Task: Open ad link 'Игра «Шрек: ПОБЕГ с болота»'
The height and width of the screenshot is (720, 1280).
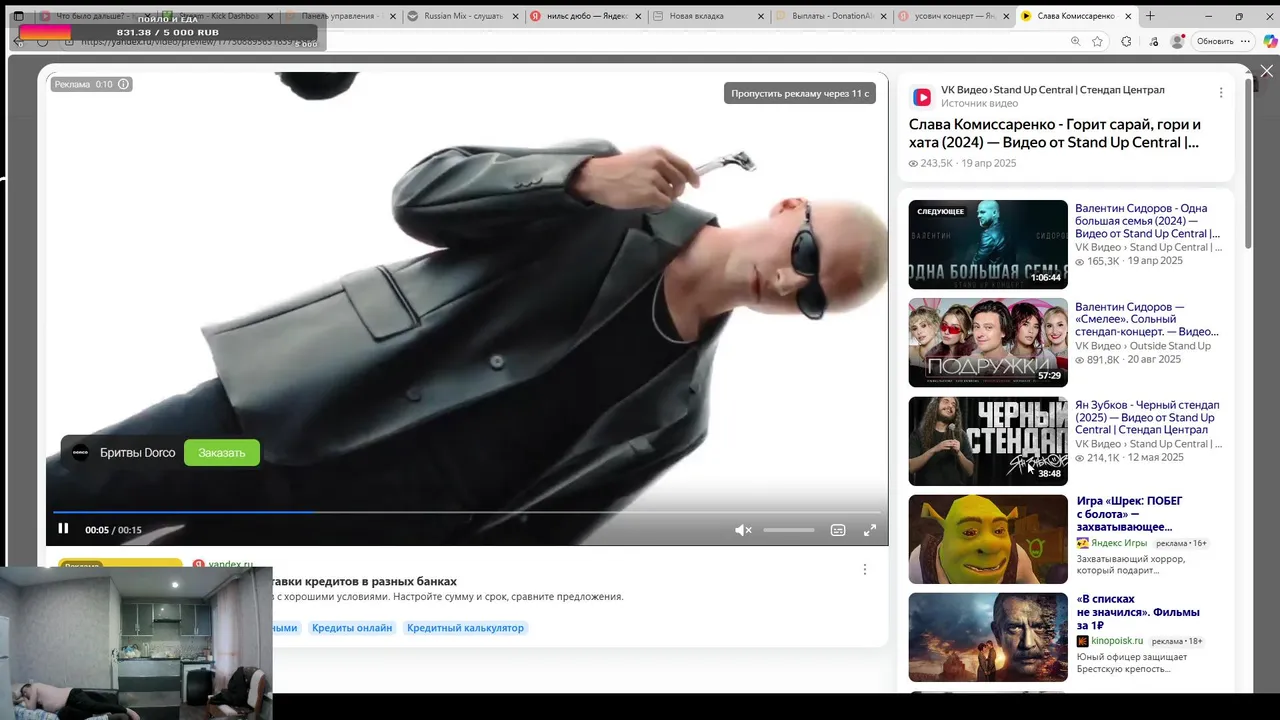Action: tap(1130, 514)
